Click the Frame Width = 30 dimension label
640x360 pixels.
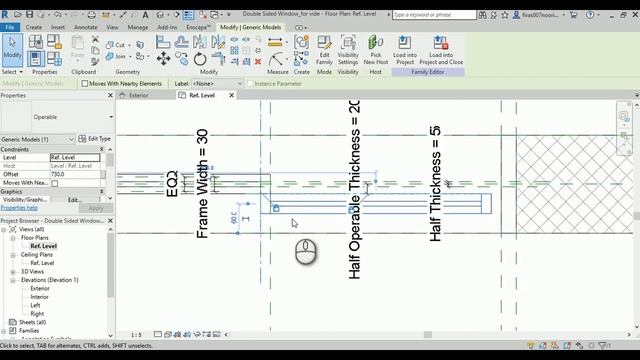202,184
